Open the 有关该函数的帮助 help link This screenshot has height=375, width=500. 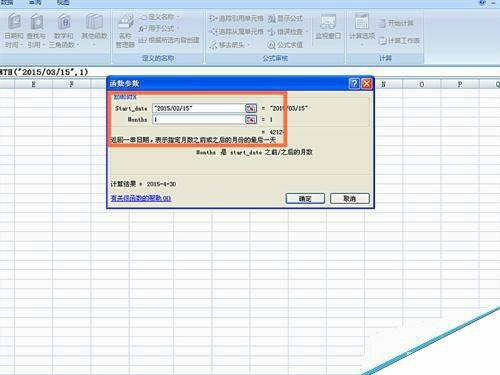pos(141,198)
